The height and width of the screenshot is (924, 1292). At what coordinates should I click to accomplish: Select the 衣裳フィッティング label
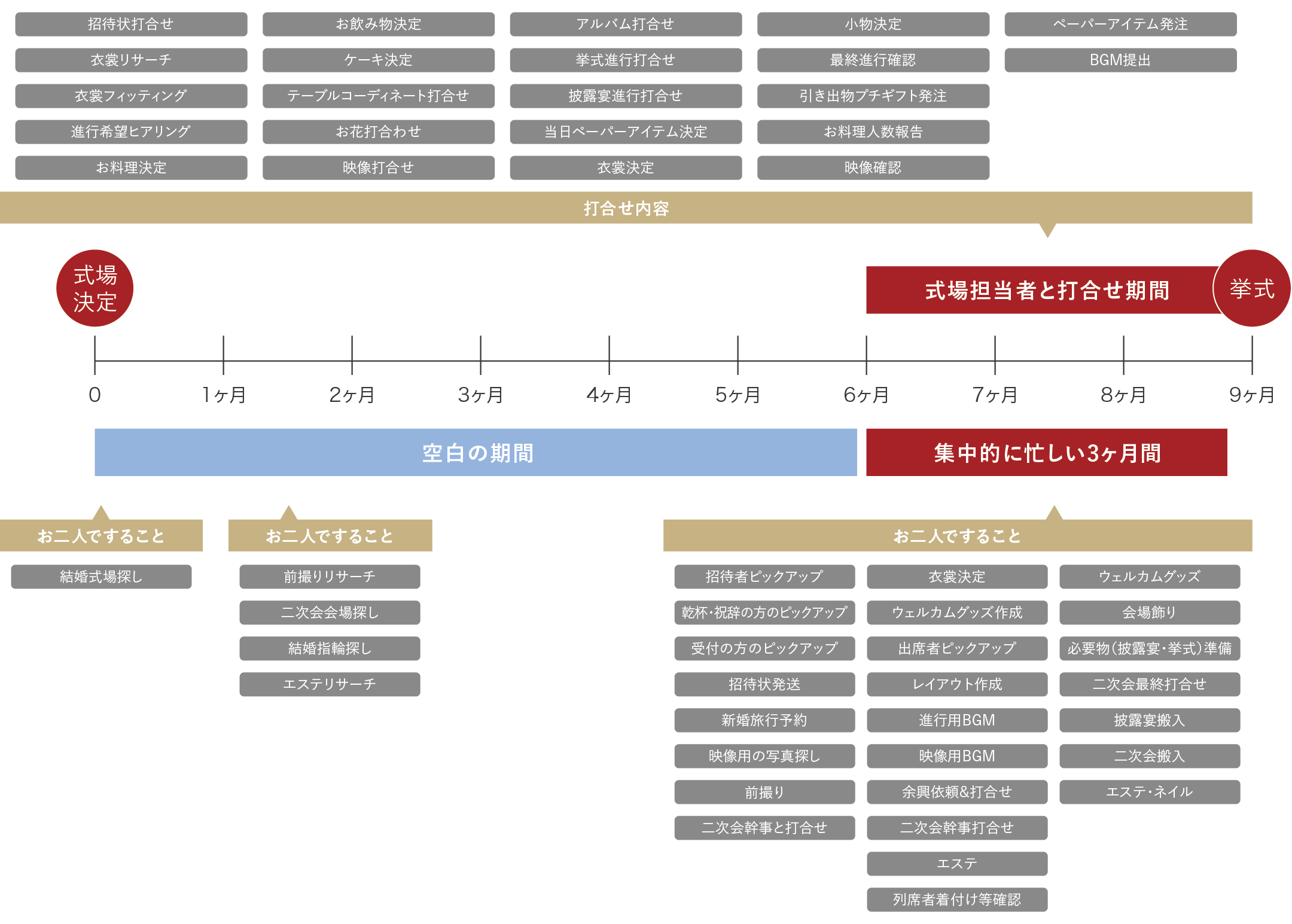pyautogui.click(x=131, y=96)
